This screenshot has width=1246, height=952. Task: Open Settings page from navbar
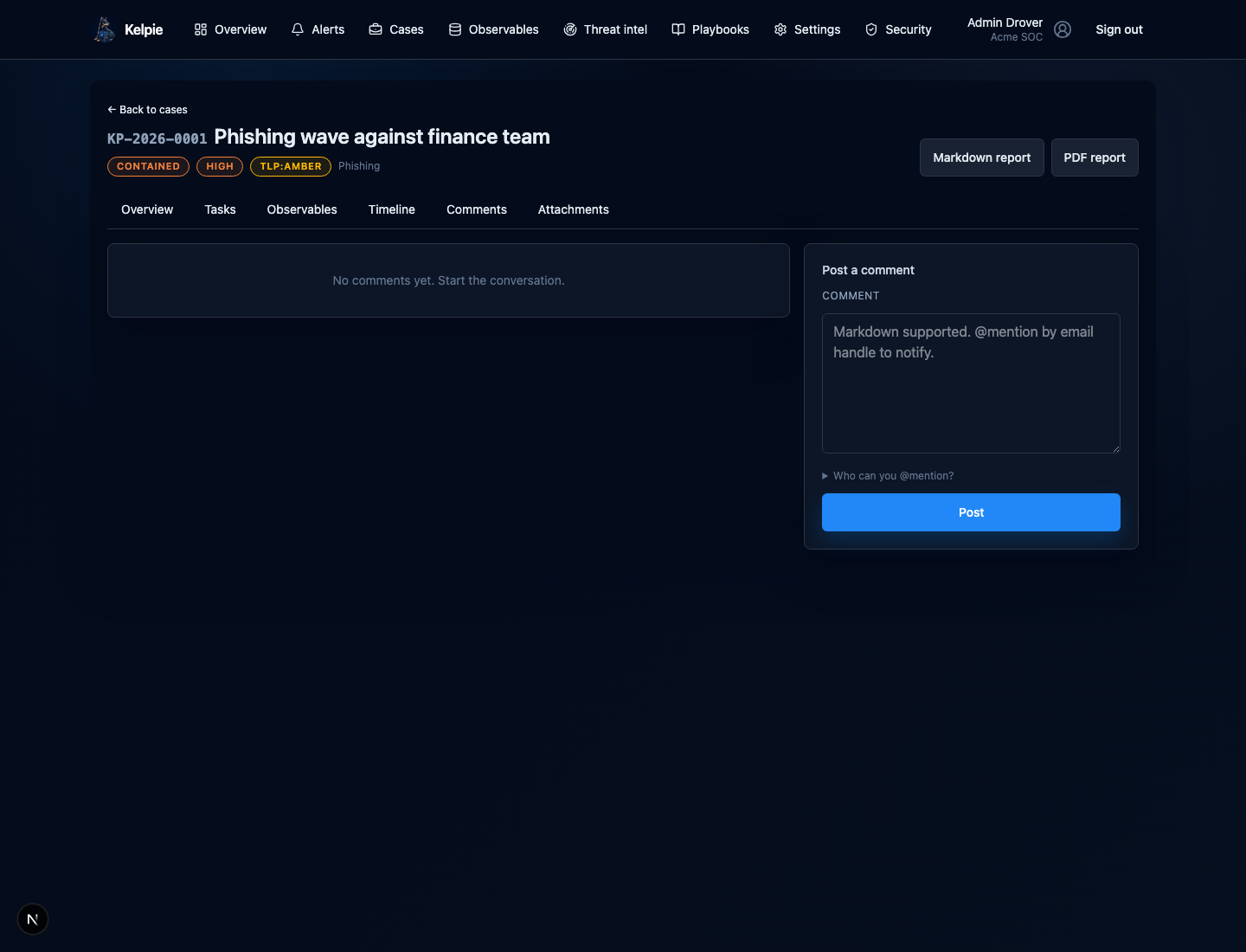[x=807, y=29]
